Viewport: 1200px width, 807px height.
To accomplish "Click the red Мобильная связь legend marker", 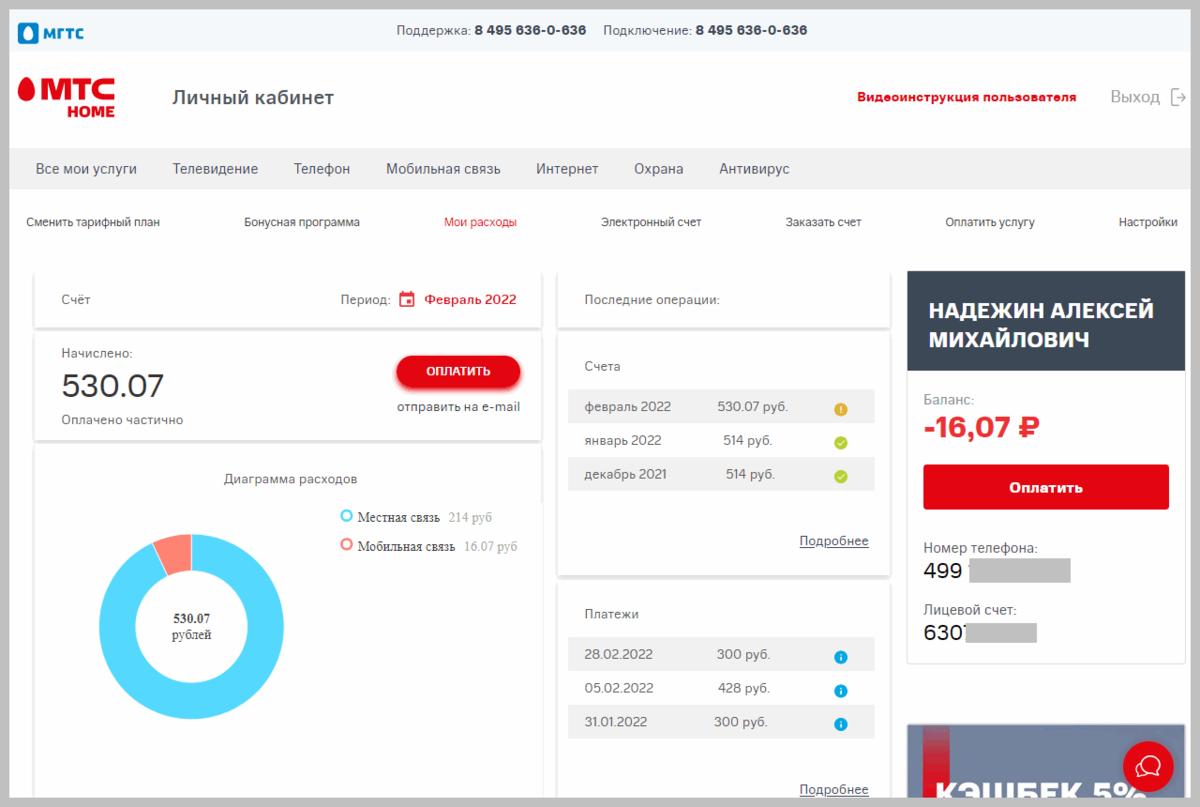I will 347,545.
